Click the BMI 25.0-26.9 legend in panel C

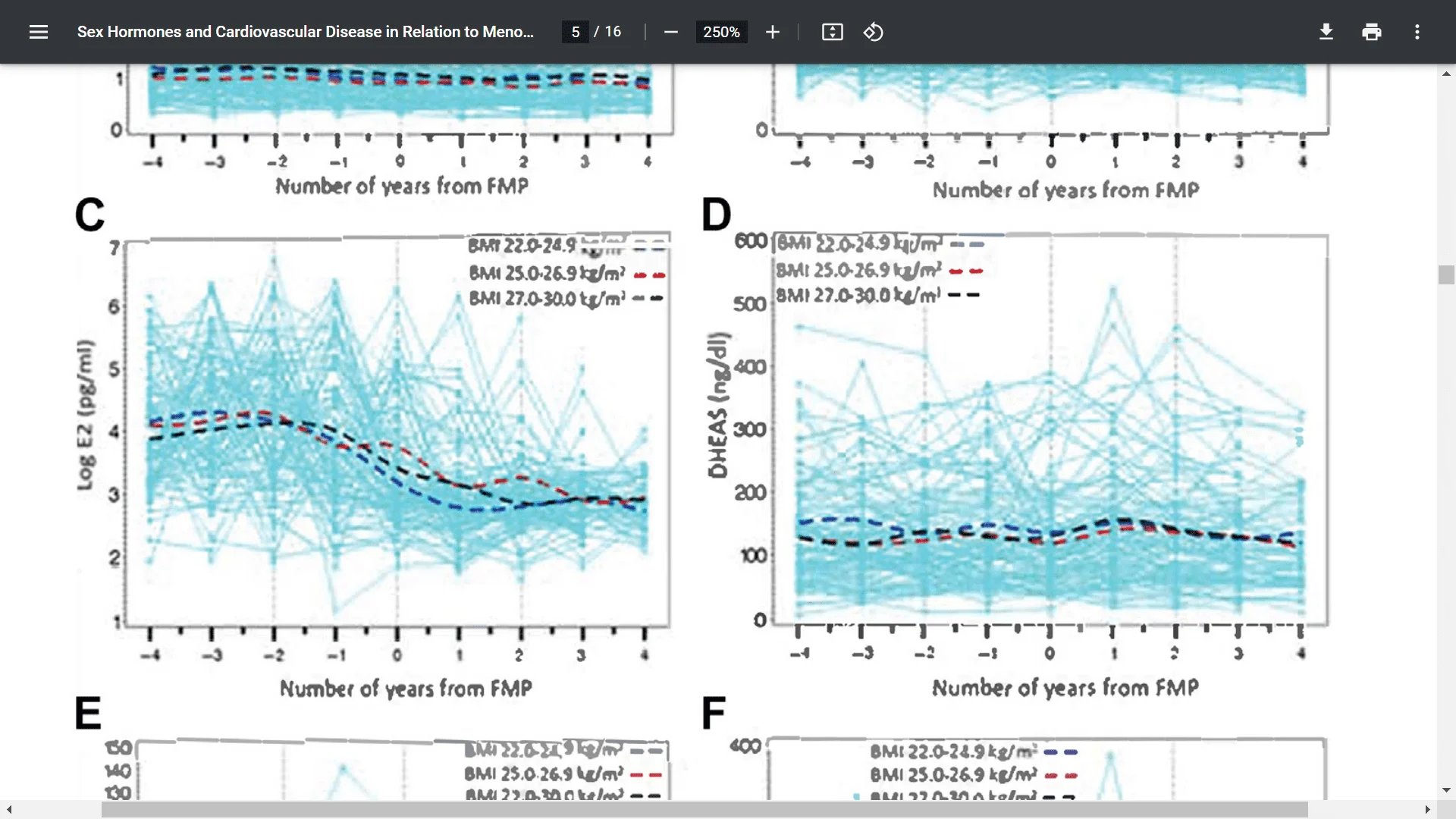click(x=566, y=273)
